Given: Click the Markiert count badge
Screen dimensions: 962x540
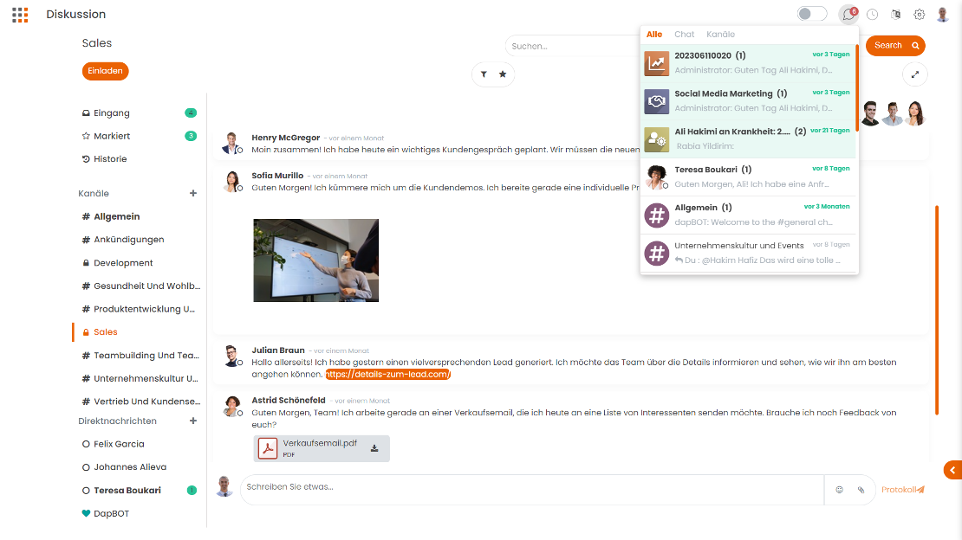Looking at the screenshot, I should [191, 136].
